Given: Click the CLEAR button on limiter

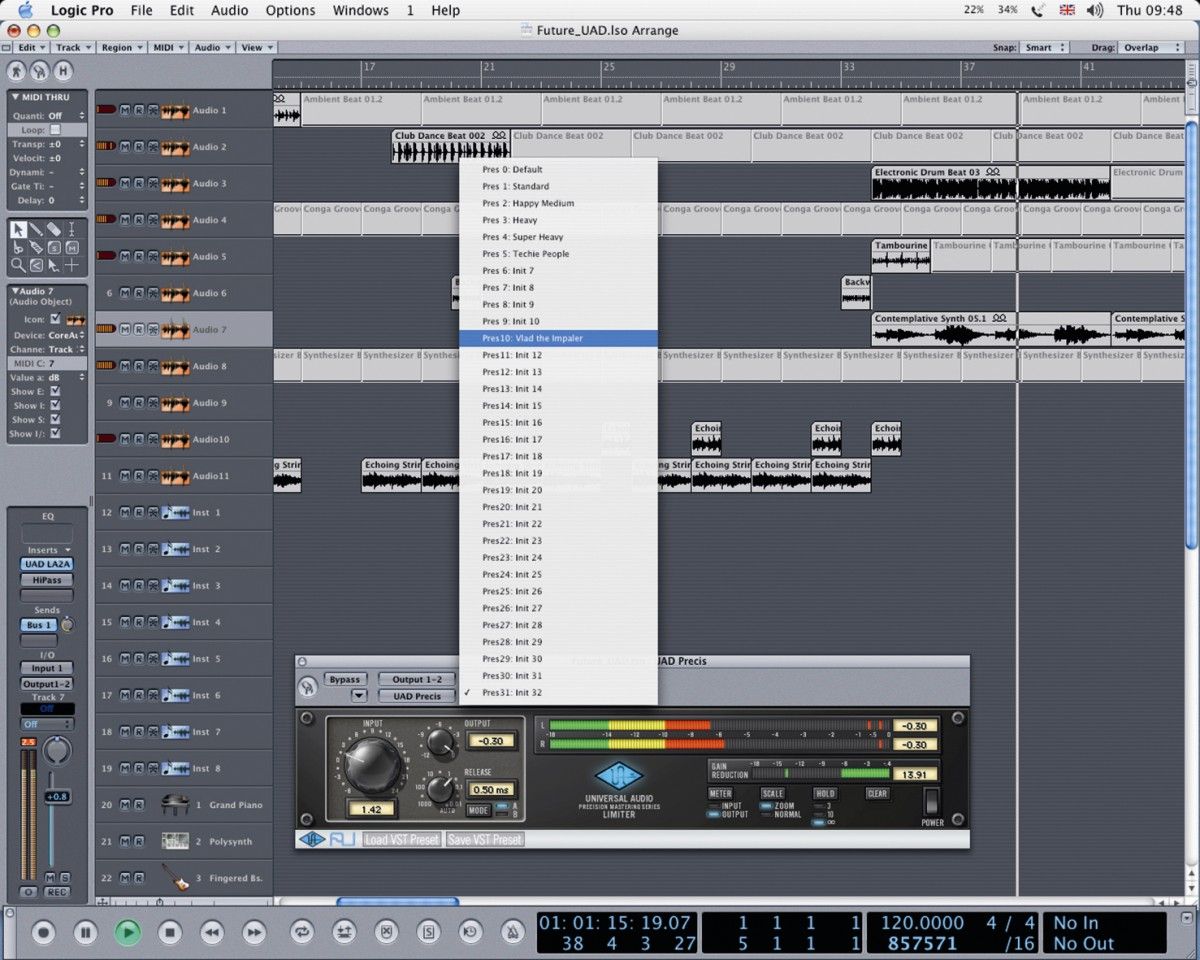Looking at the screenshot, I should [x=877, y=793].
